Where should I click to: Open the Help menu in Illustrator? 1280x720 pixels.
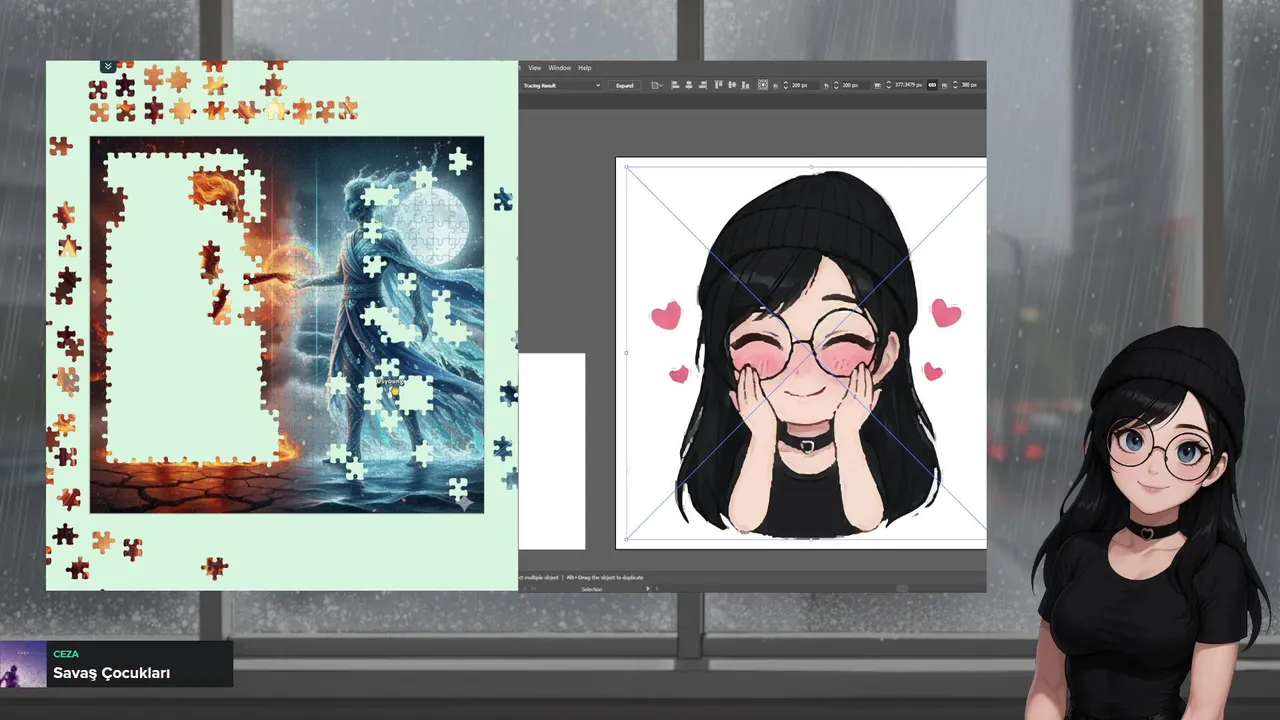pyautogui.click(x=585, y=68)
